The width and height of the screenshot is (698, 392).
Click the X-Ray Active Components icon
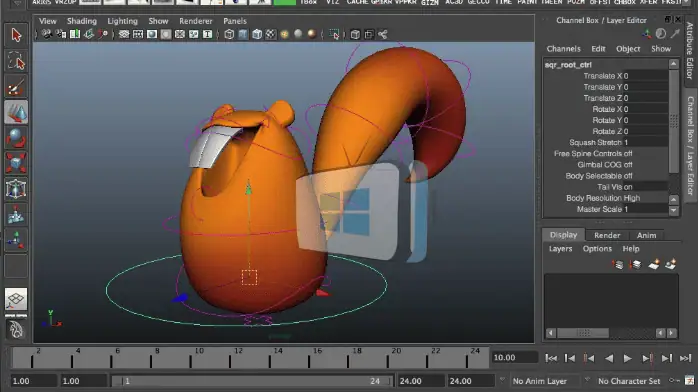(369, 34)
